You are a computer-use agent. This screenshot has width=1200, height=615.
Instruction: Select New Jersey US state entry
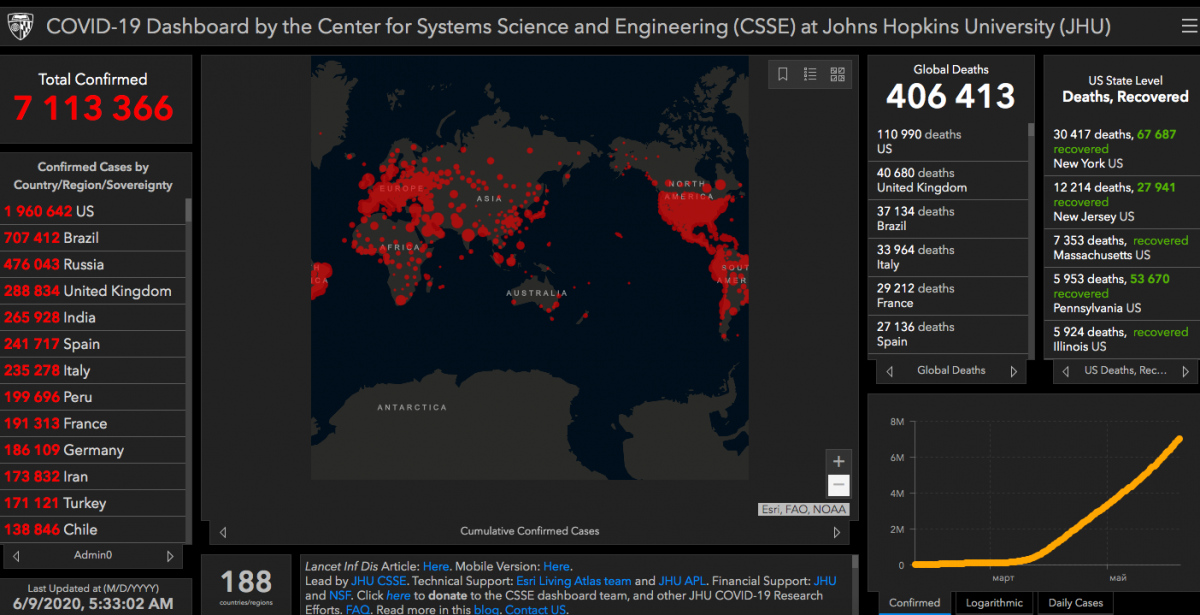[x=1122, y=202]
